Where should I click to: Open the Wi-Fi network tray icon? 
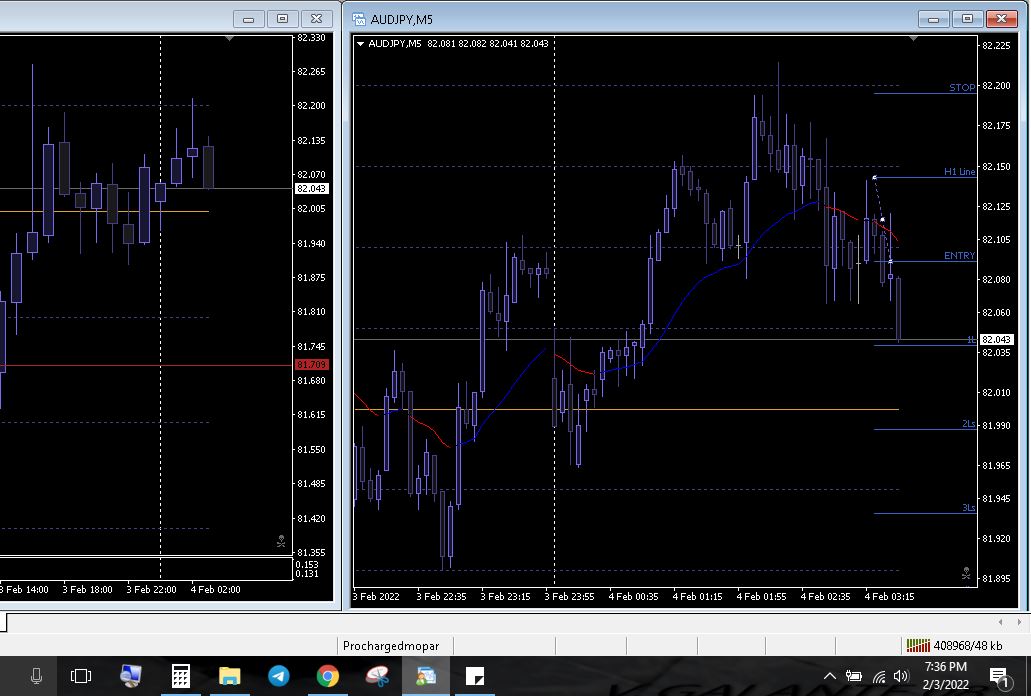(878, 676)
